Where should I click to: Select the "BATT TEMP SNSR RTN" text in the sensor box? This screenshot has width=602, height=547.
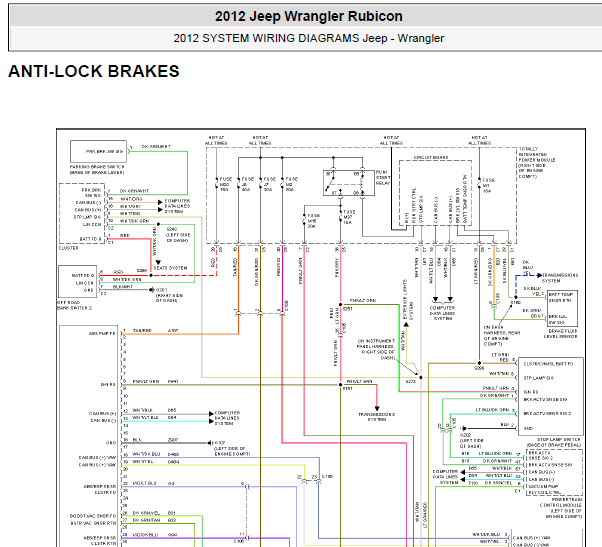coord(560,297)
